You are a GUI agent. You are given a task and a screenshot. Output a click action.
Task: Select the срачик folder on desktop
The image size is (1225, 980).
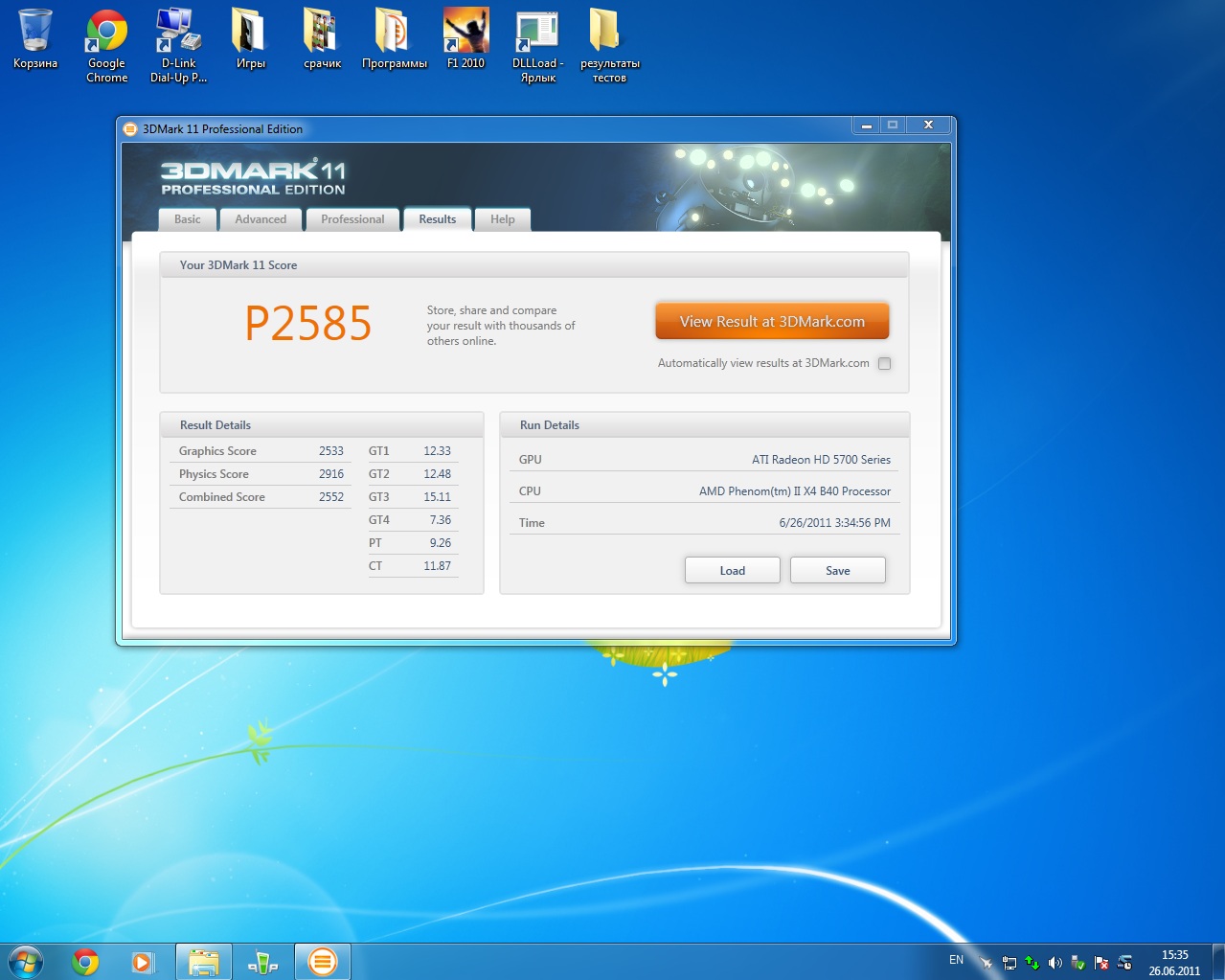coord(322,40)
